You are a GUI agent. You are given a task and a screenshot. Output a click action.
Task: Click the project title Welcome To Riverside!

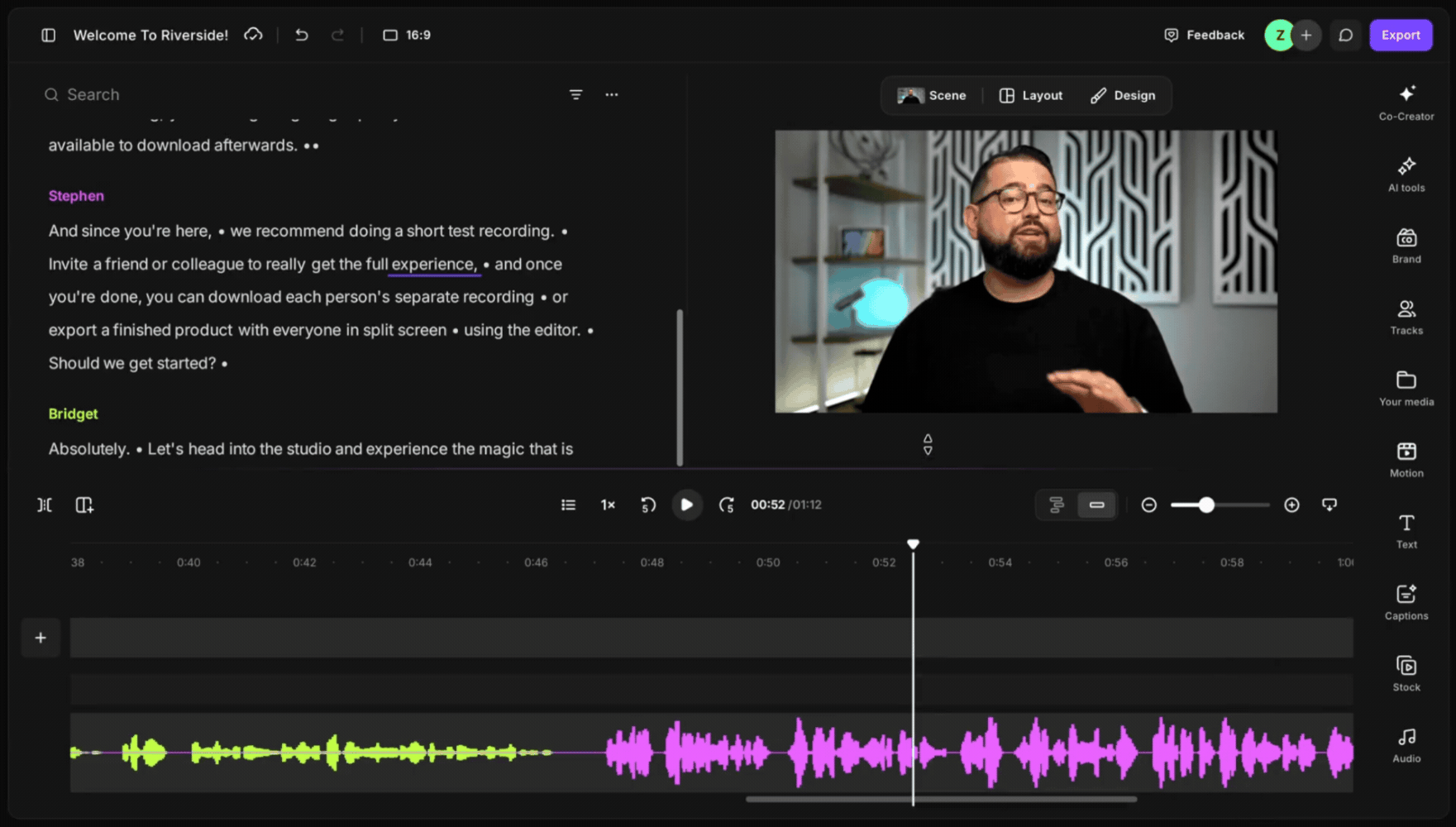click(x=150, y=35)
